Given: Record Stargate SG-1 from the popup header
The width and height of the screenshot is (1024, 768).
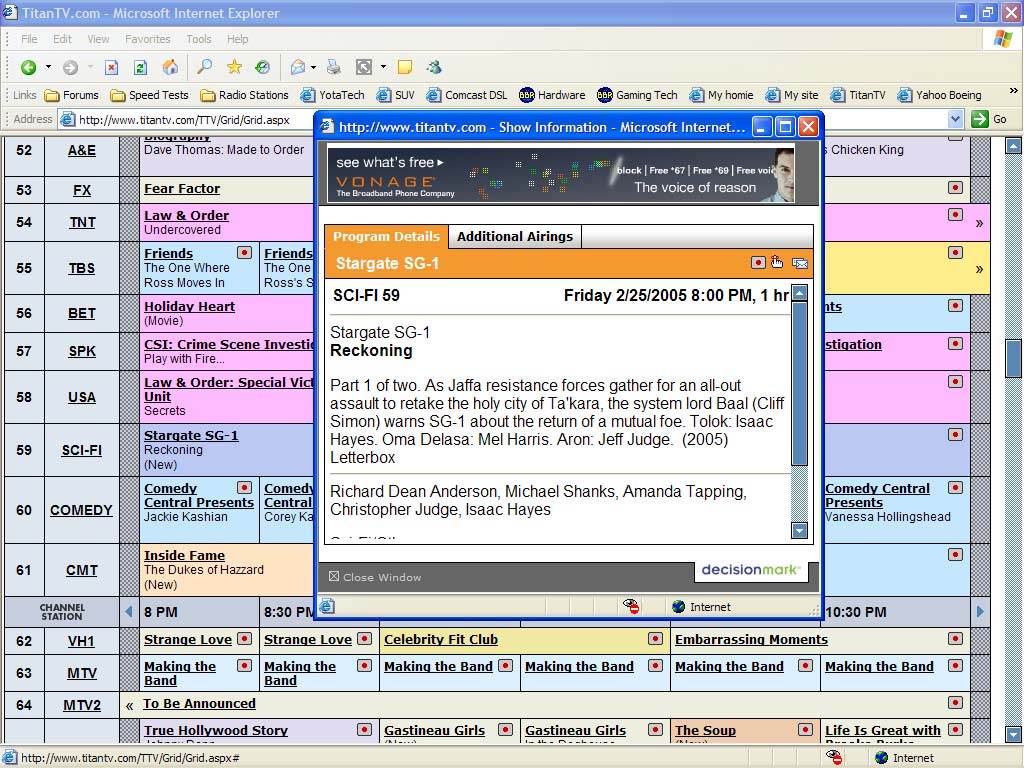Looking at the screenshot, I should click(x=758, y=263).
